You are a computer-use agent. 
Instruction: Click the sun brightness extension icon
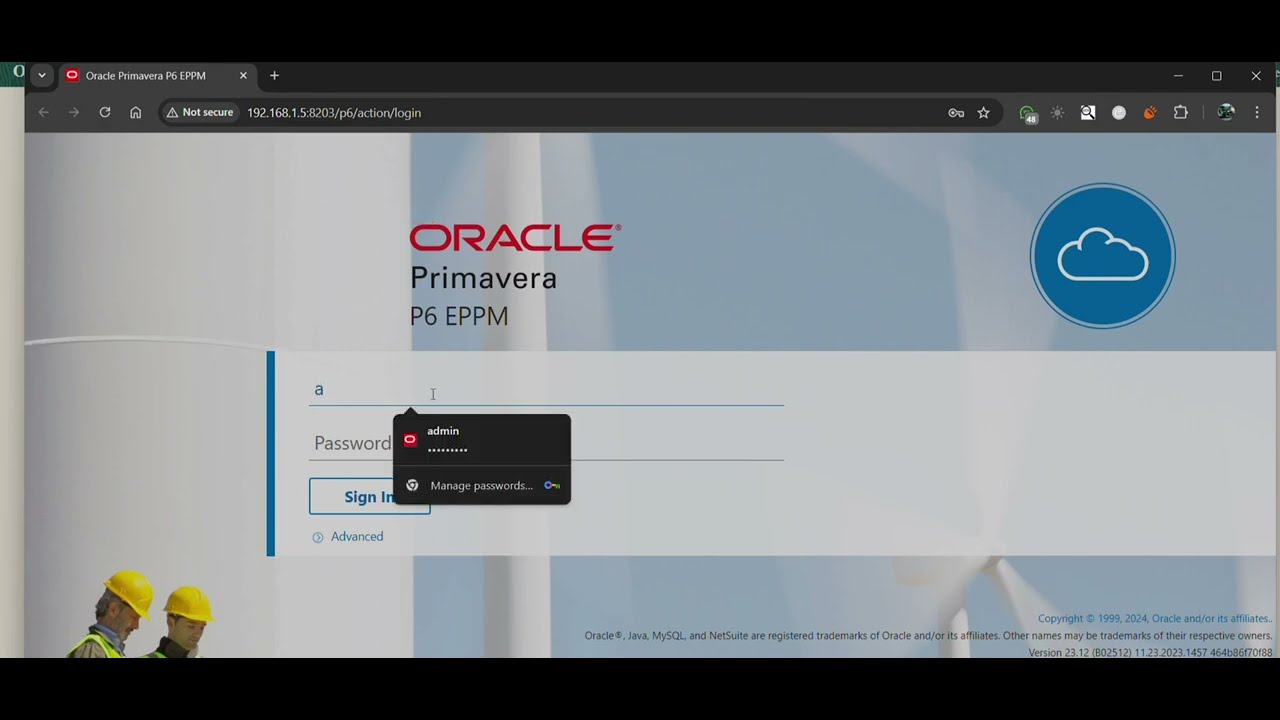1057,113
